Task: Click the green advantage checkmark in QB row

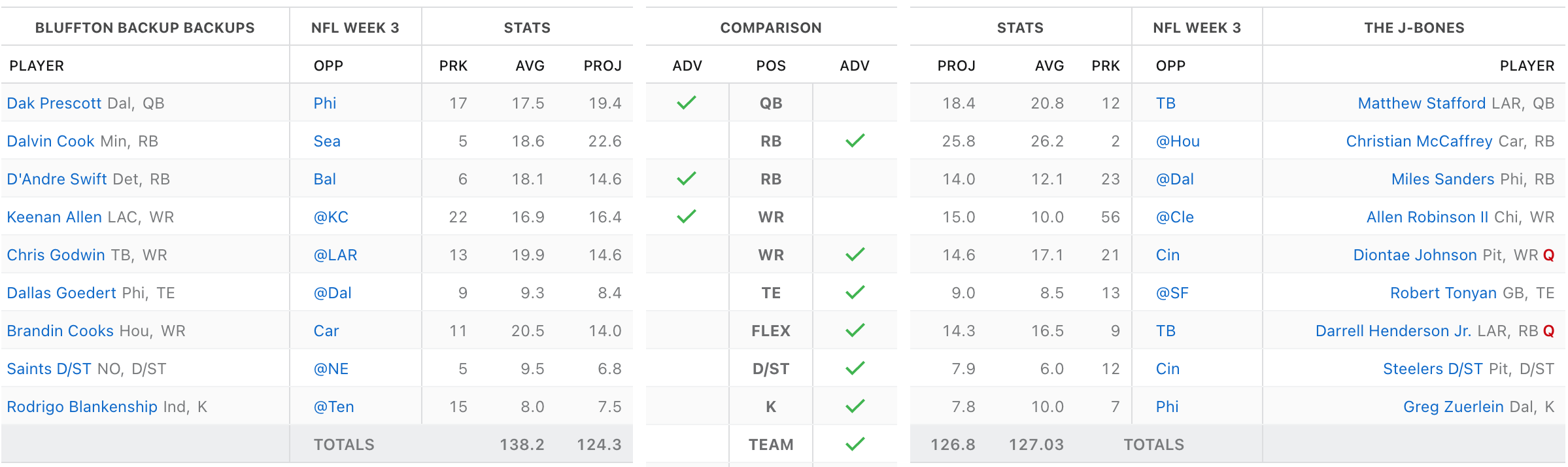Action: 687,103
